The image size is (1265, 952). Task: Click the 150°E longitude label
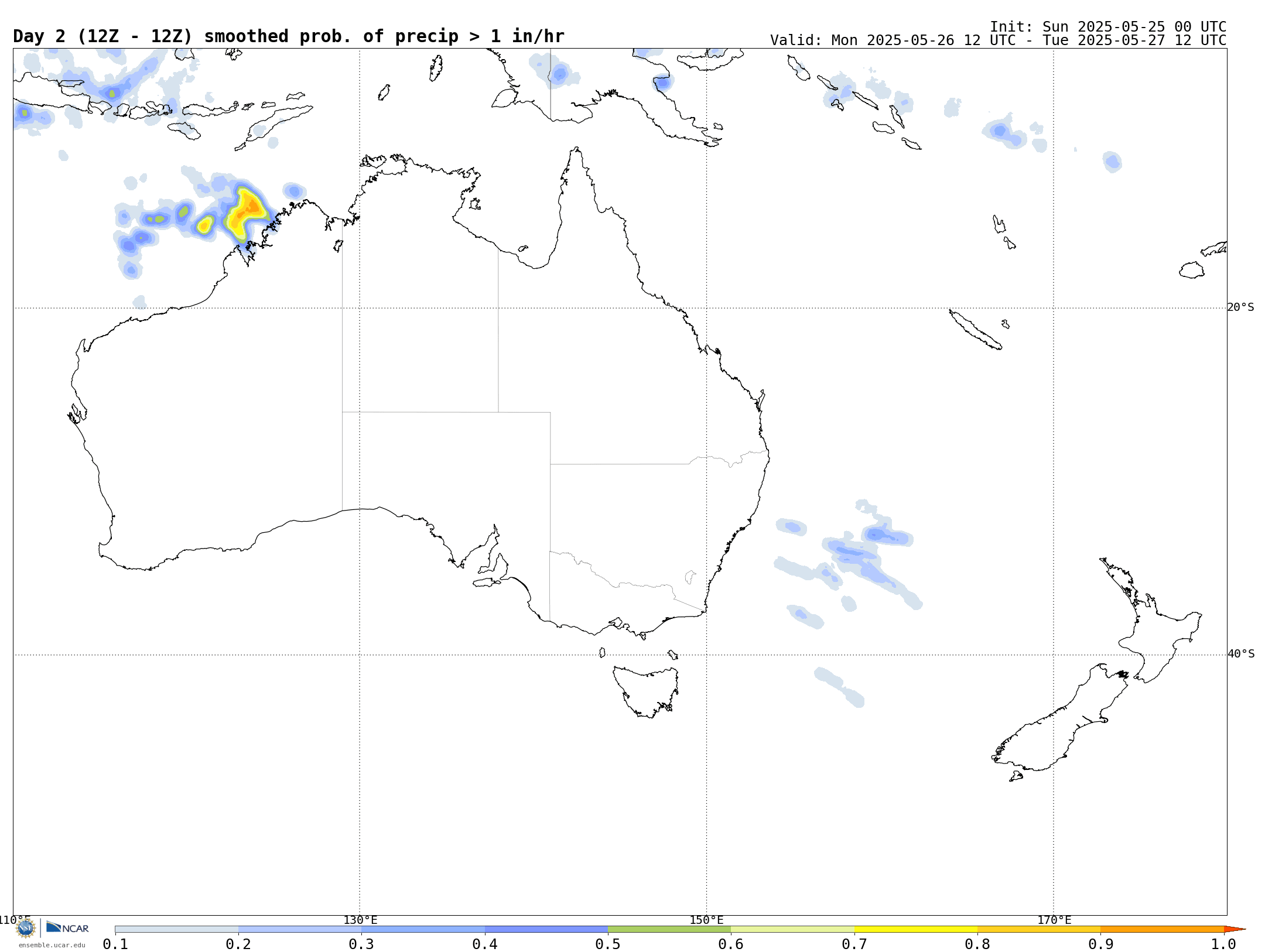tap(706, 920)
